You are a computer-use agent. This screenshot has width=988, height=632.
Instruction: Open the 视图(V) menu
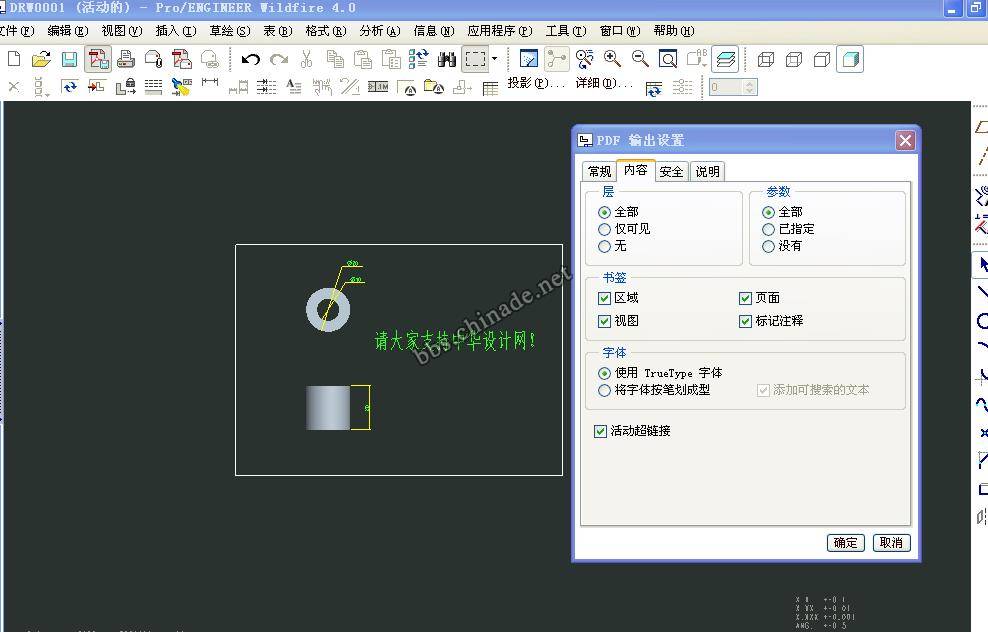click(121, 31)
